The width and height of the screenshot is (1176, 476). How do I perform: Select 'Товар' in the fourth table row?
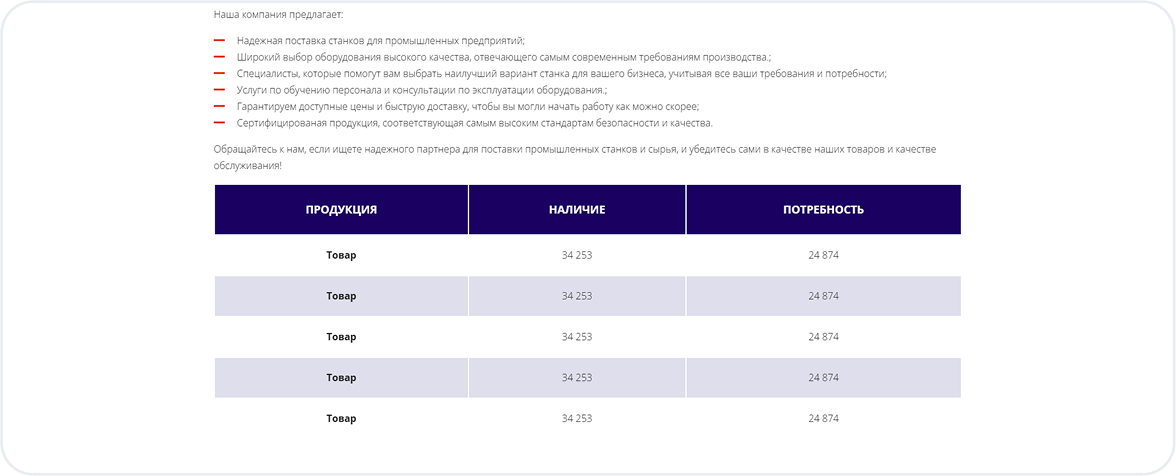click(341, 378)
